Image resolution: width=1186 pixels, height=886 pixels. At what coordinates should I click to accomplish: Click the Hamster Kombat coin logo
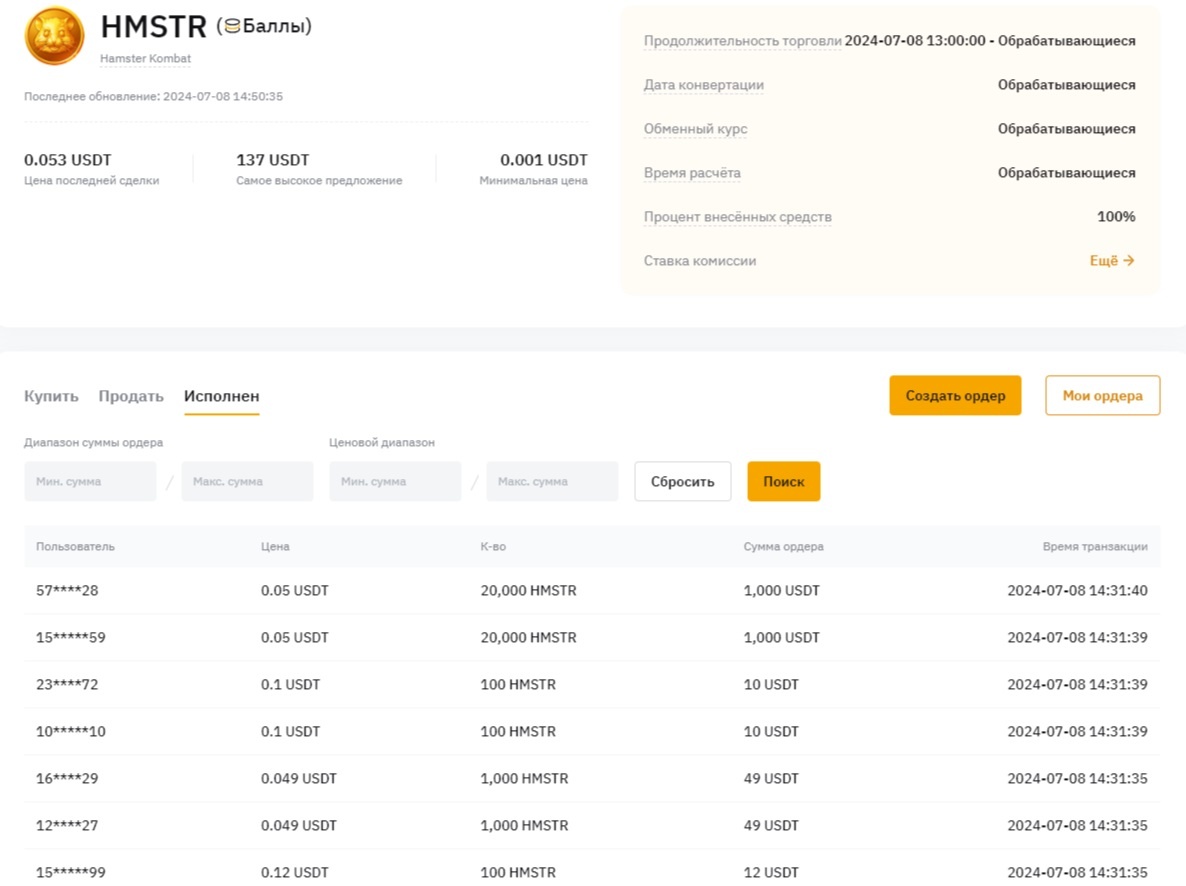[54, 36]
